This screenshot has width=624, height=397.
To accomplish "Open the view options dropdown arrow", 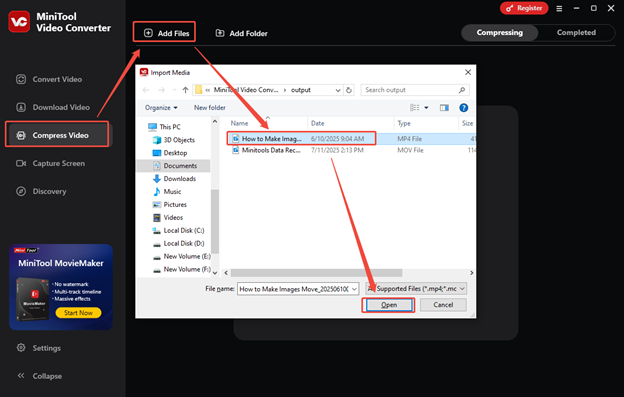I will coord(426,107).
